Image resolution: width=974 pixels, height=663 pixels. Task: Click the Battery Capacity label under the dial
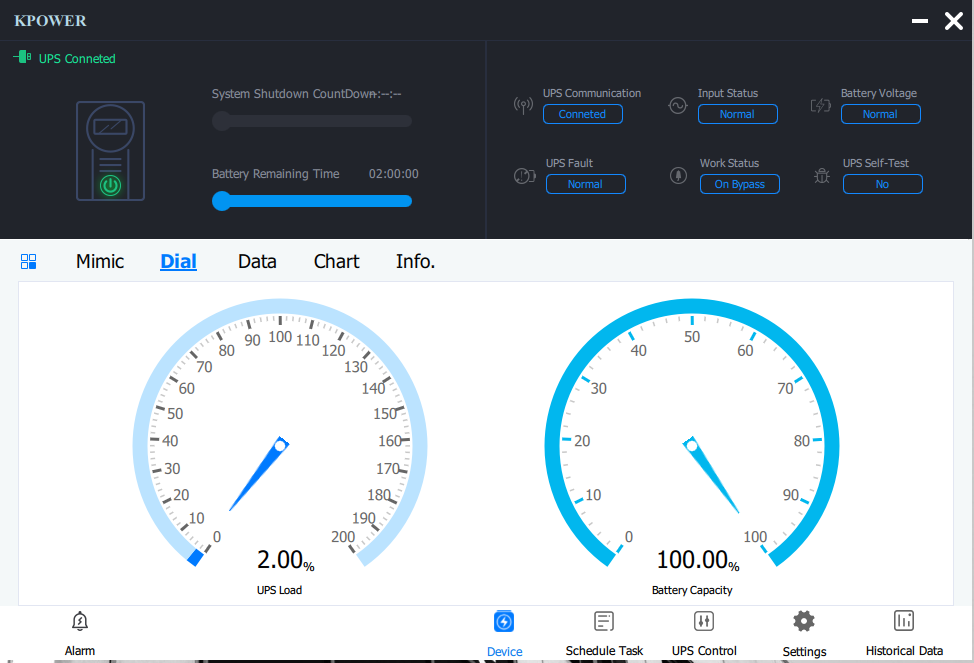[x=692, y=590]
